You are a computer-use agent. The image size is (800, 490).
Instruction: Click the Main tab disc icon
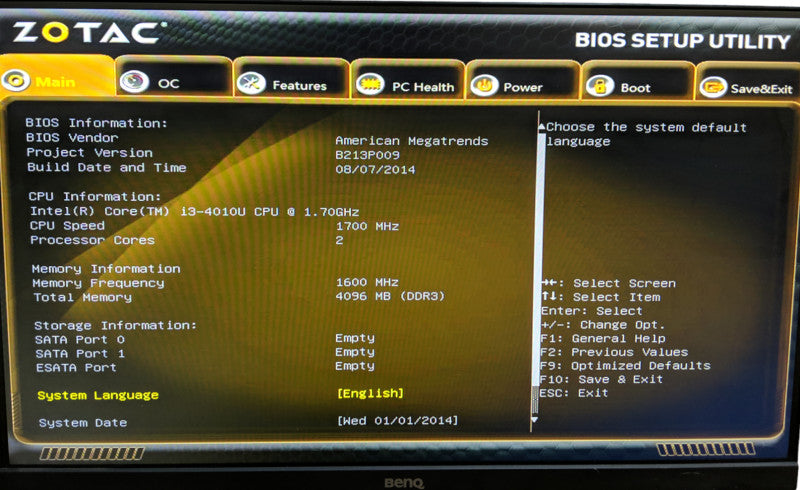click(x=16, y=80)
